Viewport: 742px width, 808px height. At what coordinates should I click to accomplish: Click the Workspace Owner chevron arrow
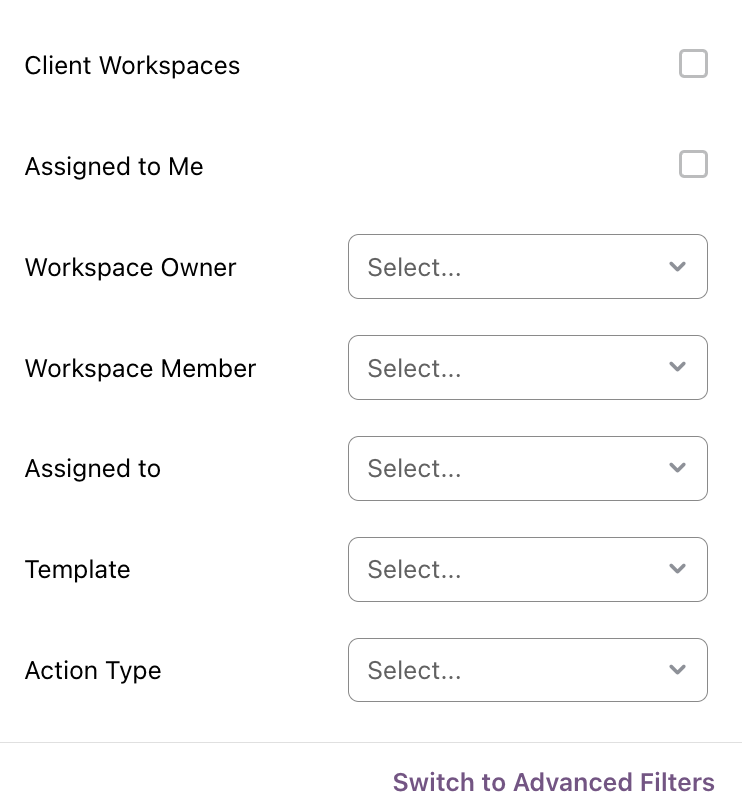click(677, 266)
